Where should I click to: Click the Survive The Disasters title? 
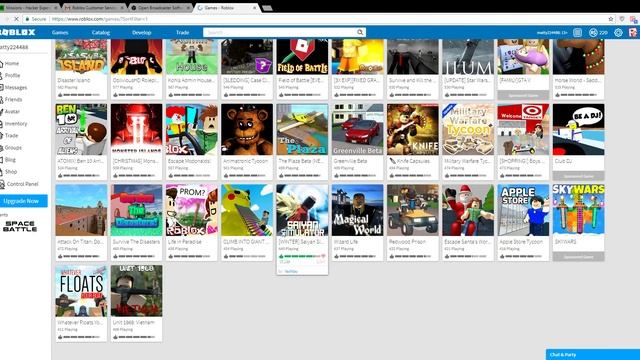tap(136, 242)
